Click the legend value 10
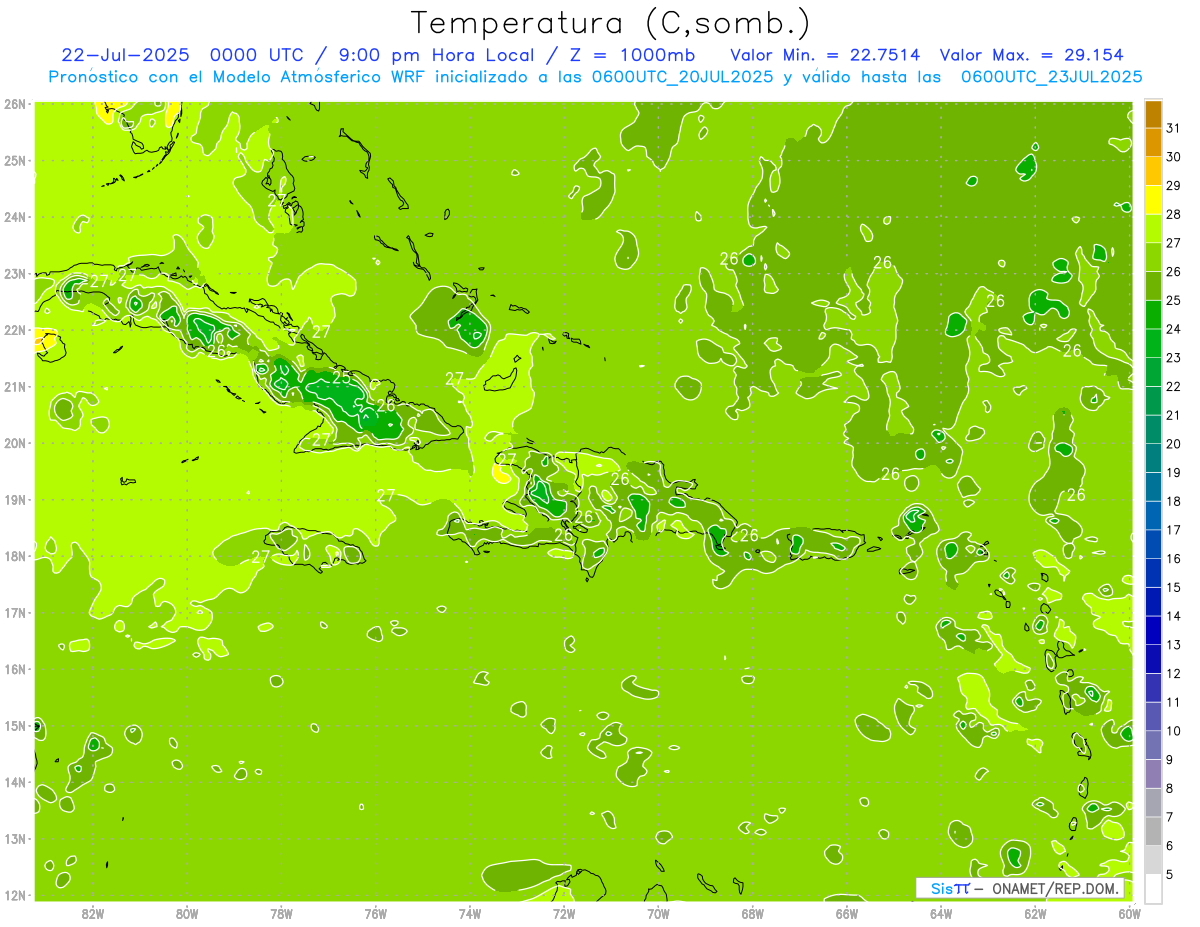The height and width of the screenshot is (927, 1200). click(1173, 731)
